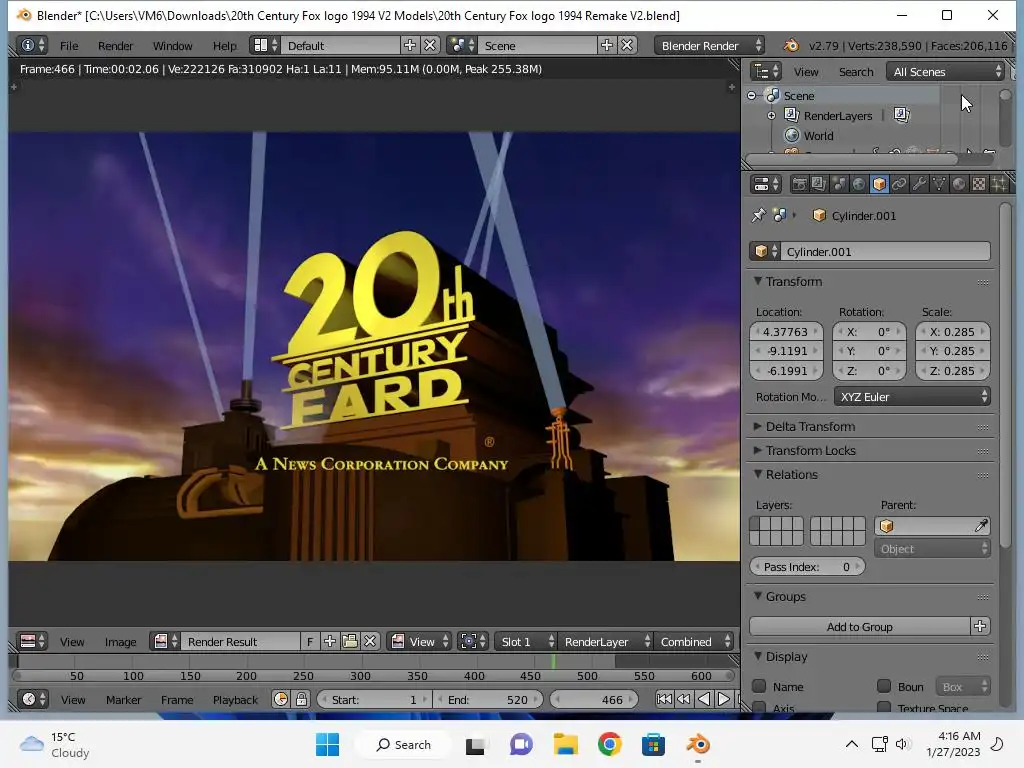The image size is (1024, 768).
Task: Click the first block of the Layers grid
Action: pyautogui.click(x=756, y=524)
